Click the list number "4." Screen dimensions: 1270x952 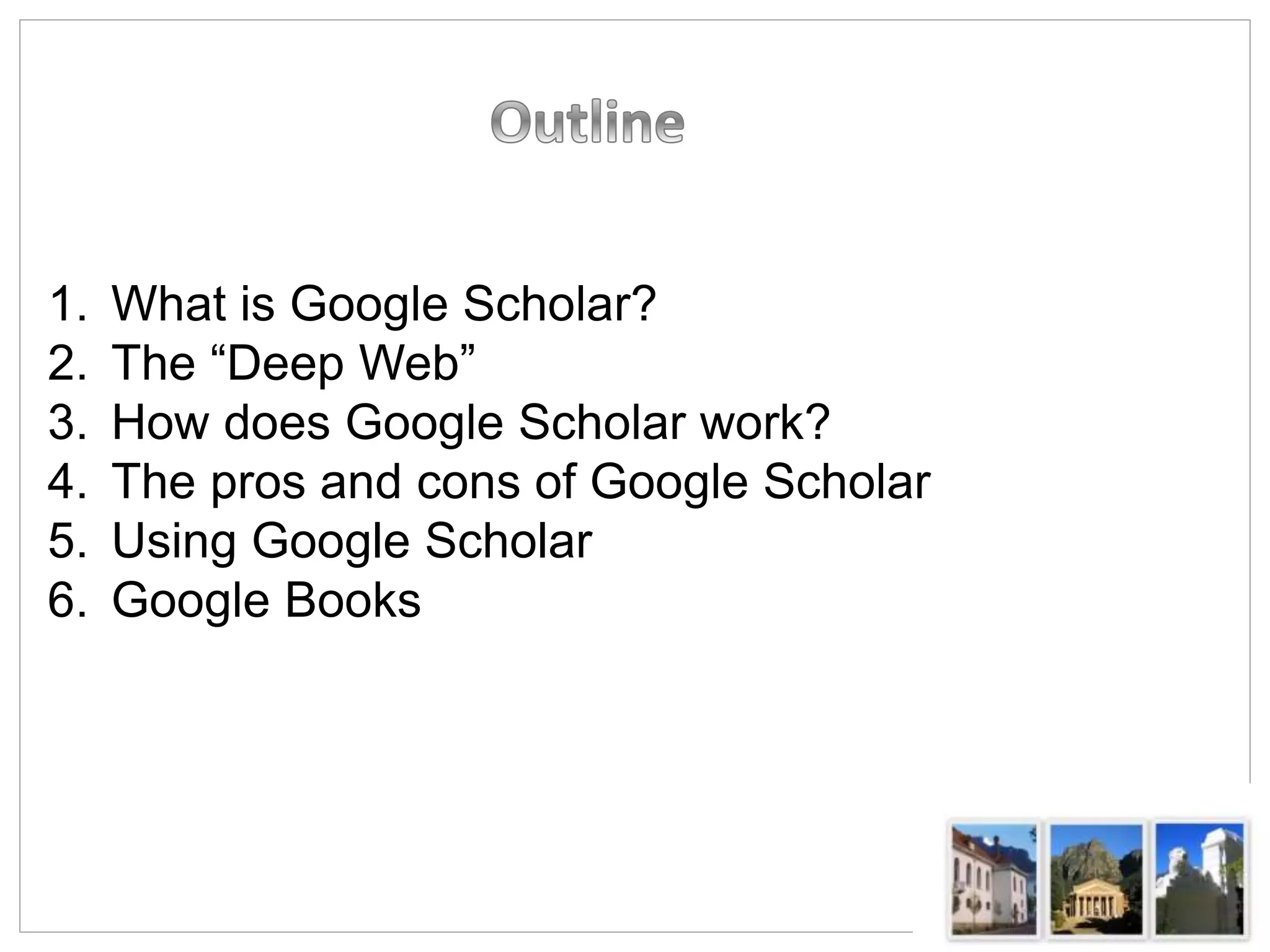pos(67,482)
